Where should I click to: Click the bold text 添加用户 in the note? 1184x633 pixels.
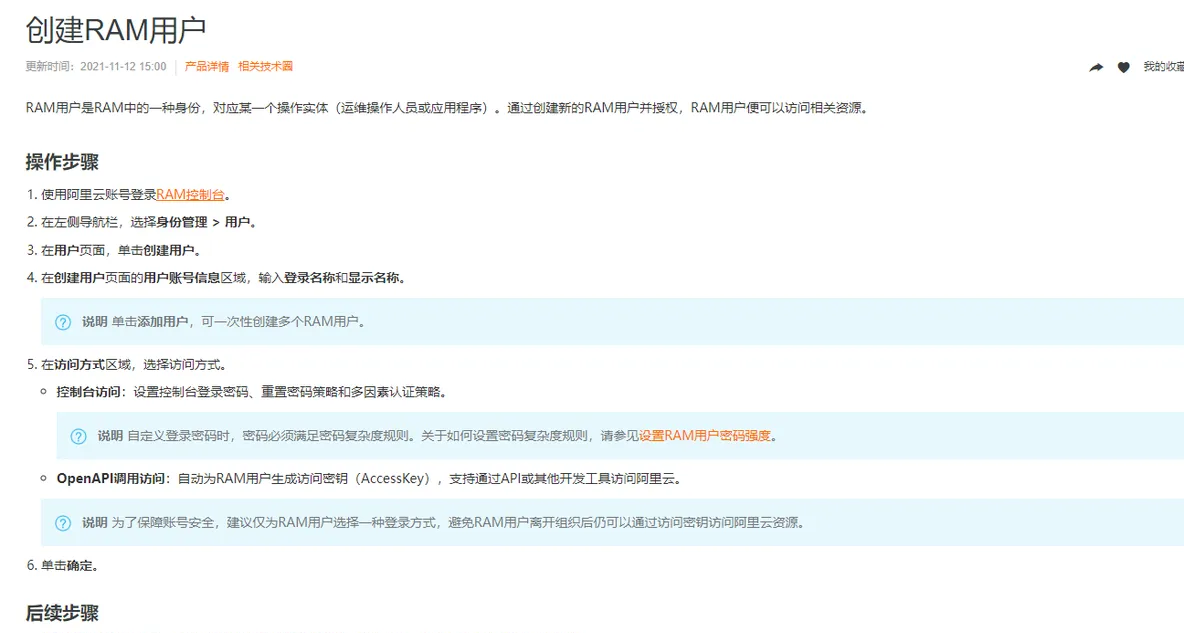coord(162,322)
